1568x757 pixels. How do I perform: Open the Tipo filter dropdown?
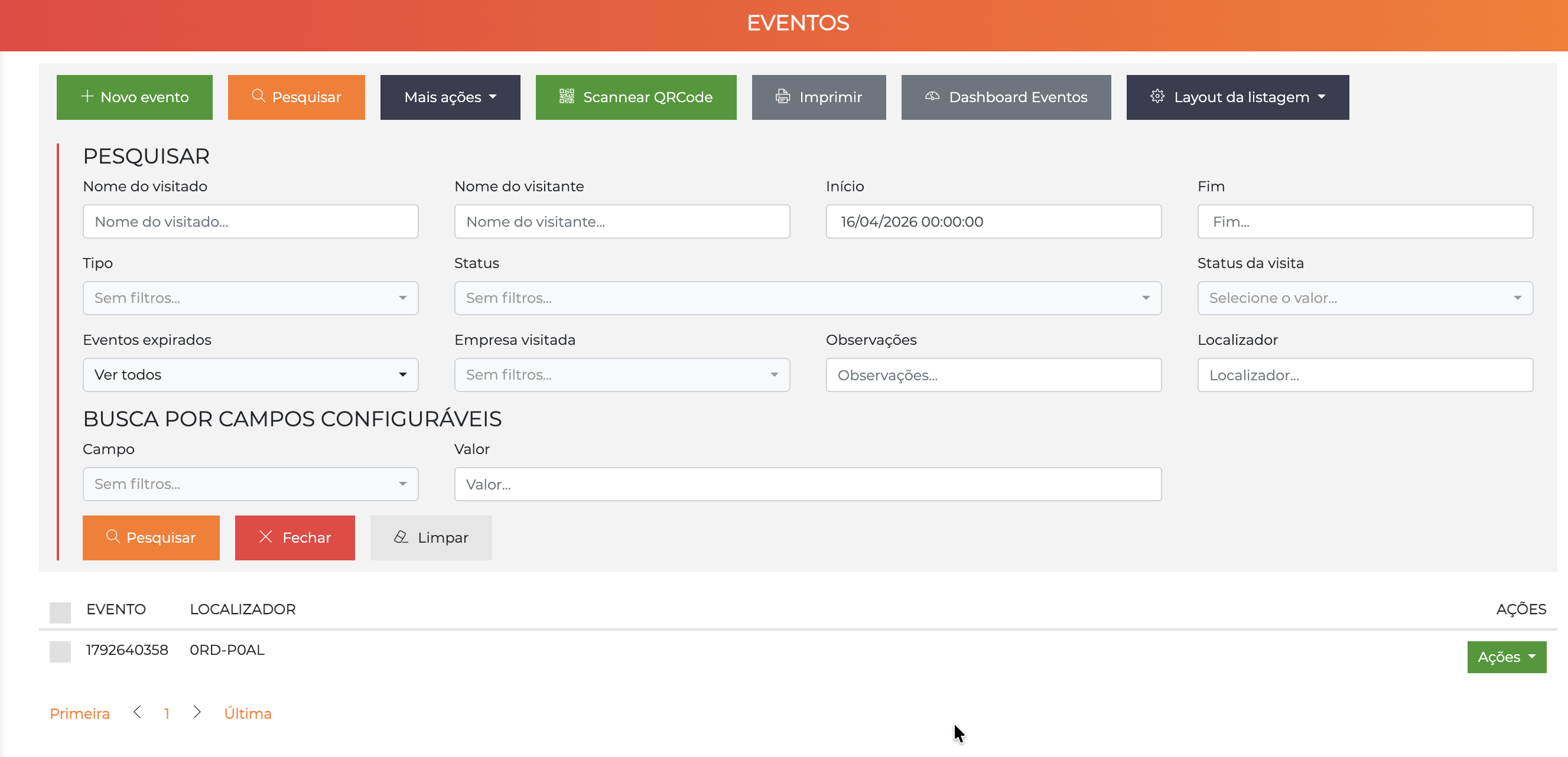click(251, 298)
